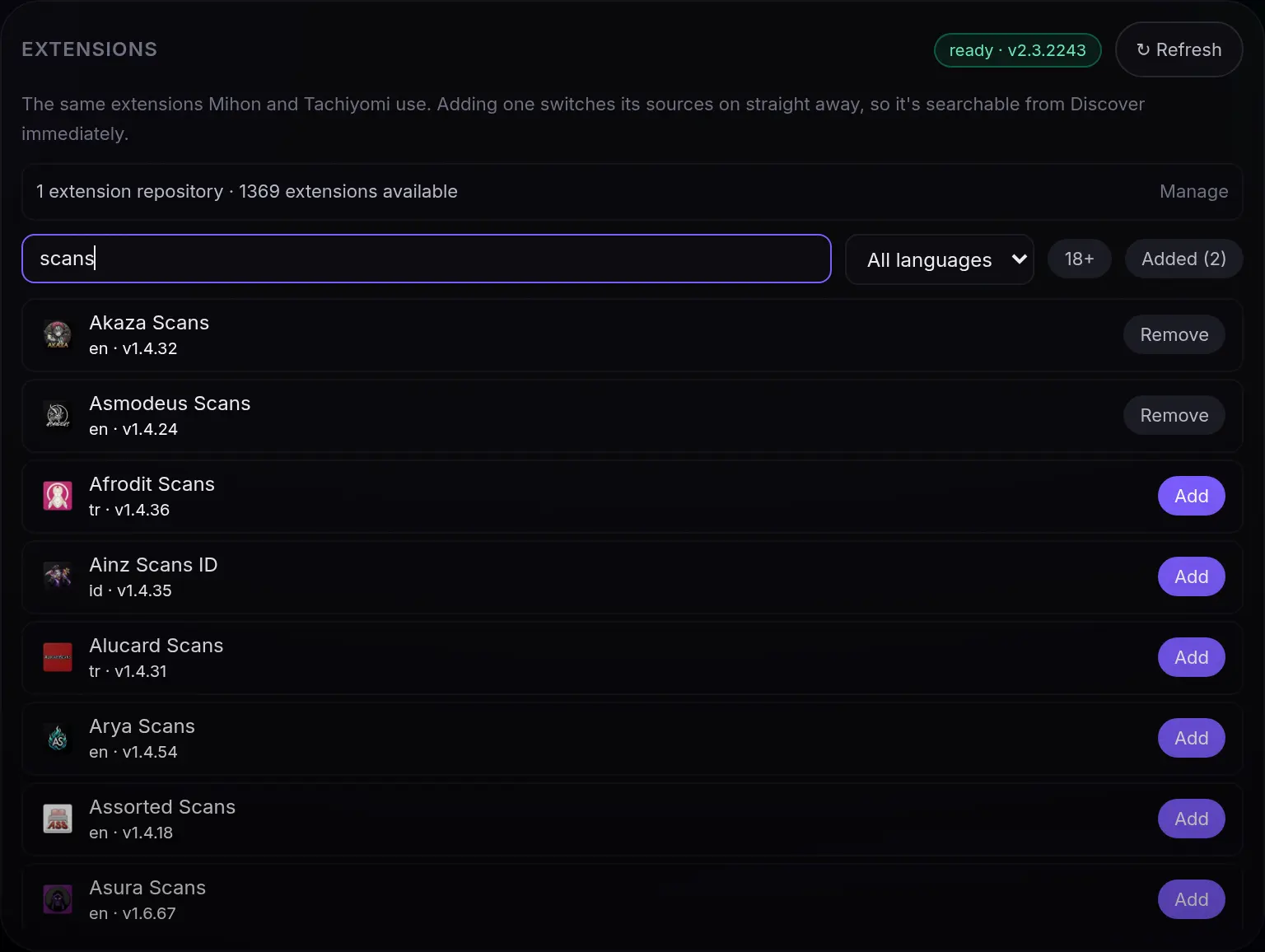The height and width of the screenshot is (952, 1265).
Task: Add the Assorted Scans extension
Action: [1192, 819]
